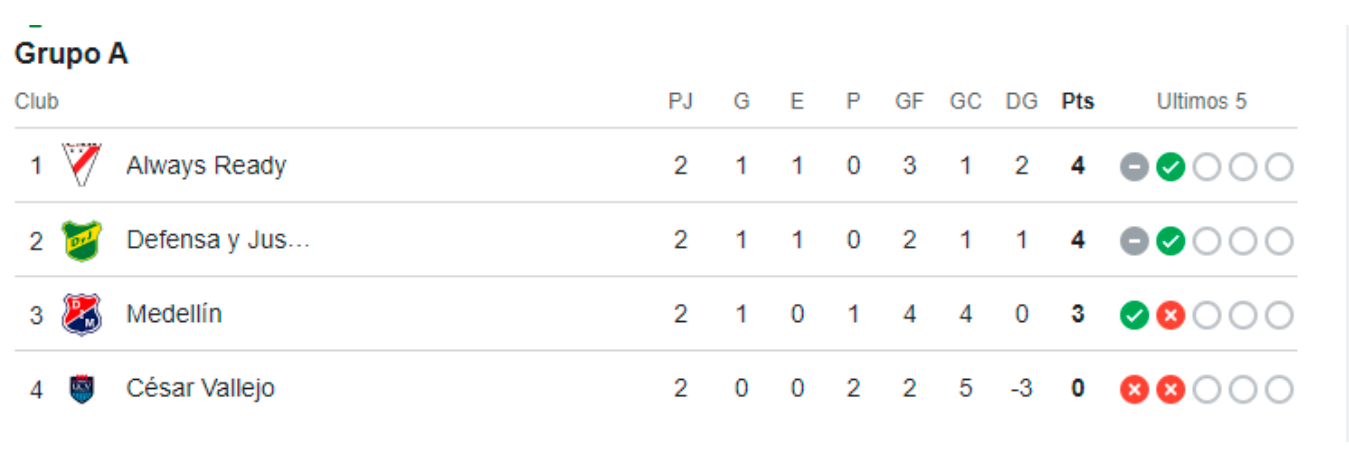Click the Always Ready club crest
This screenshot has width=1349, height=450.
[81, 165]
